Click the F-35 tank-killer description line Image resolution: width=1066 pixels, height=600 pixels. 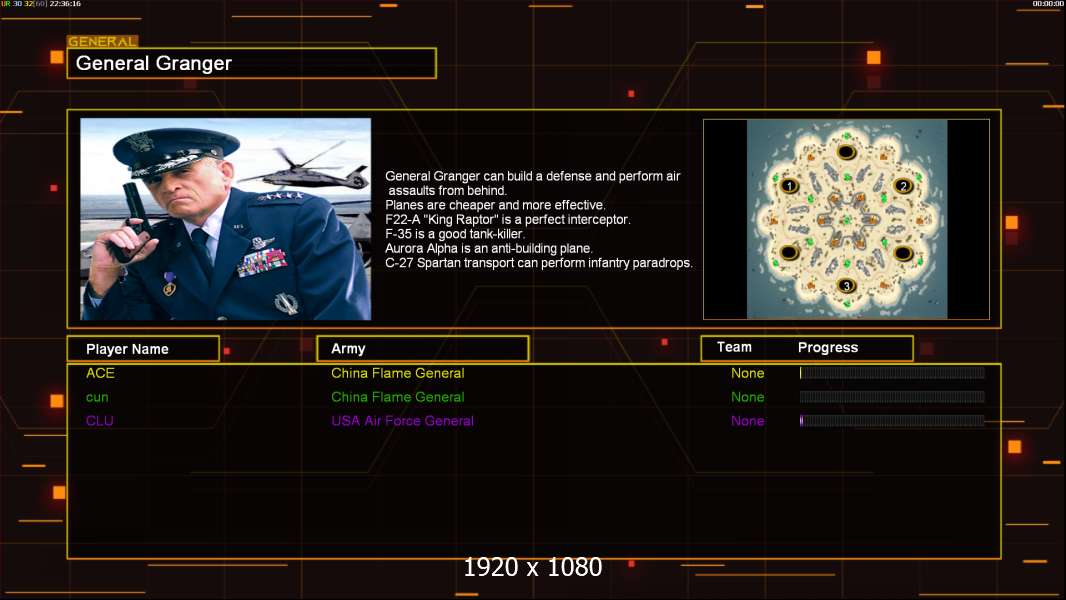pyautogui.click(x=455, y=234)
